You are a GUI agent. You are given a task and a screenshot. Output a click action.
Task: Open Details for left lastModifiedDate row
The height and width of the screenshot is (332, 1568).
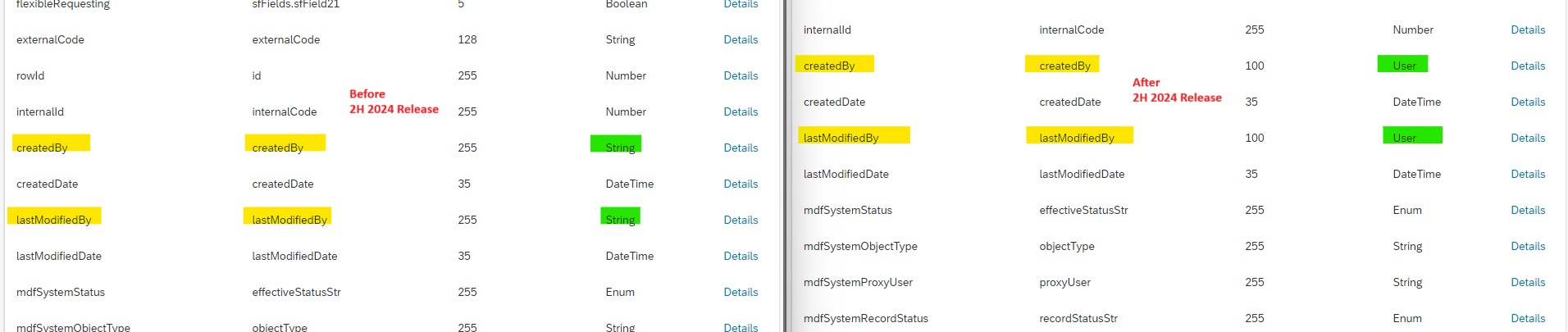tap(741, 256)
